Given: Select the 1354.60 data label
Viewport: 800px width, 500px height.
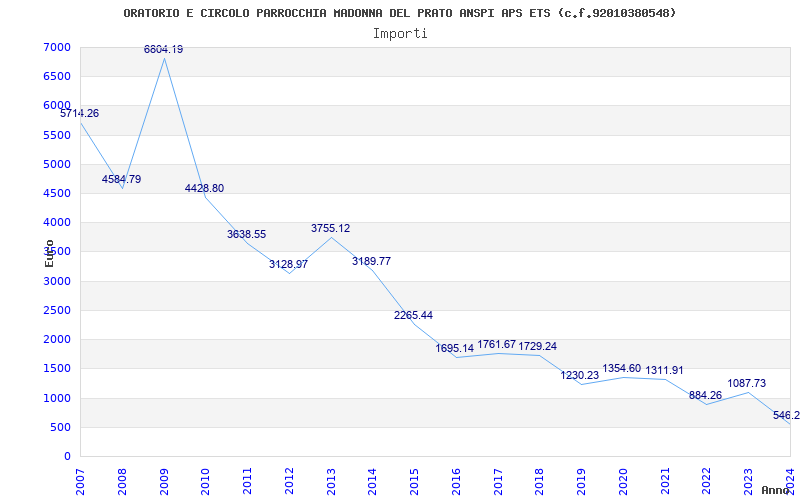Looking at the screenshot, I should coord(621,368).
